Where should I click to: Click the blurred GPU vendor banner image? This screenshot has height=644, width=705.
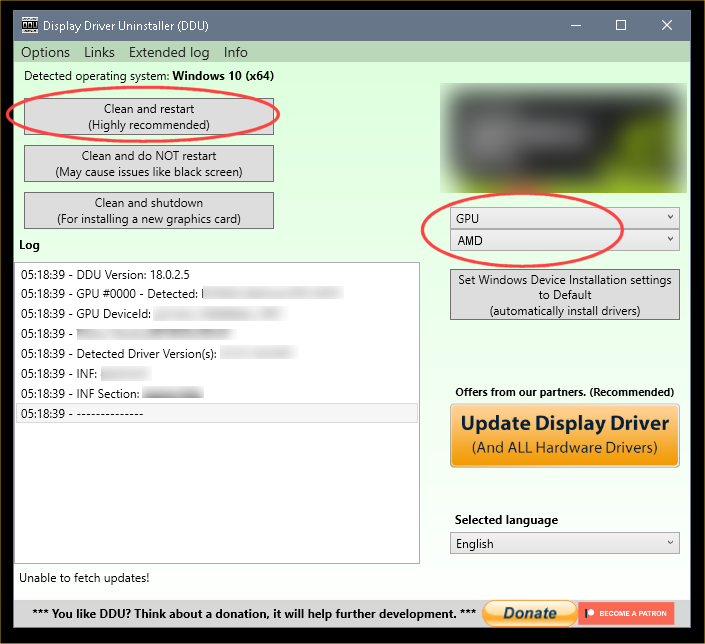tap(563, 138)
